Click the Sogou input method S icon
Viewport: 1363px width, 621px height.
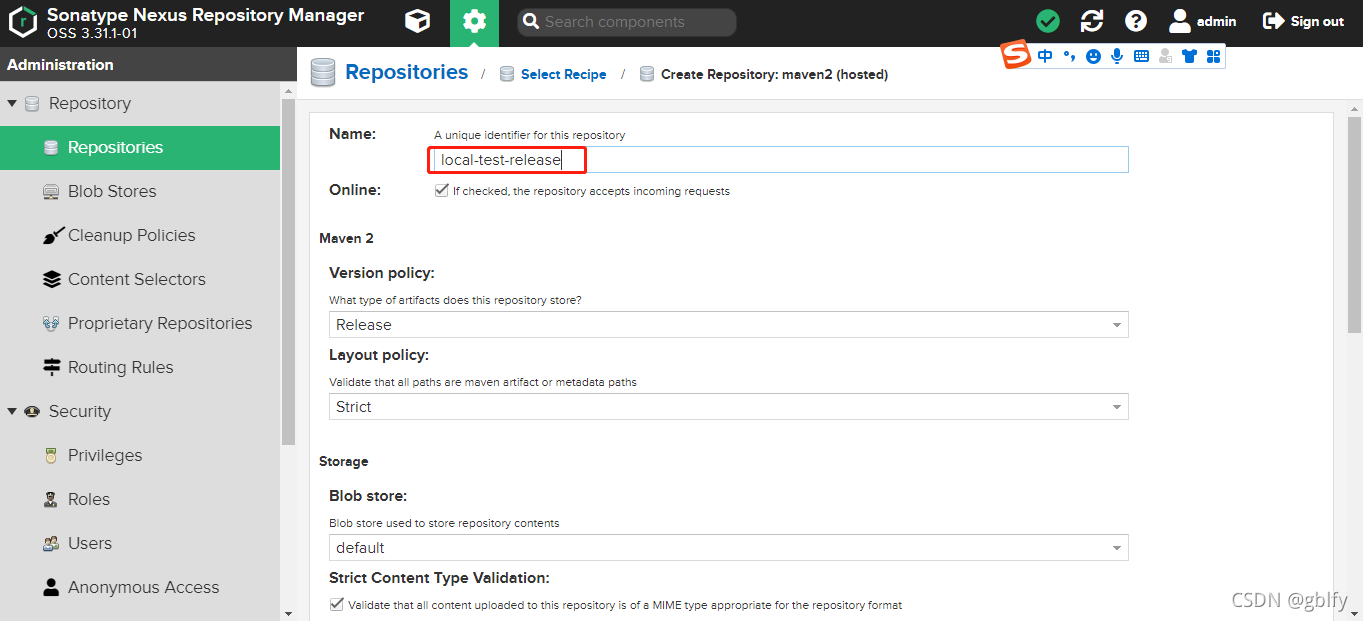[1016, 56]
